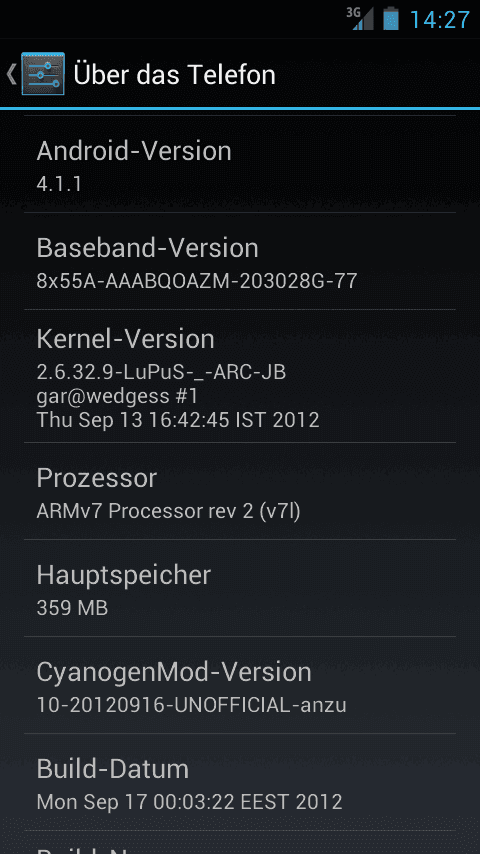Tap the 4.1.1 version number
This screenshot has width=480, height=854.
point(59,184)
